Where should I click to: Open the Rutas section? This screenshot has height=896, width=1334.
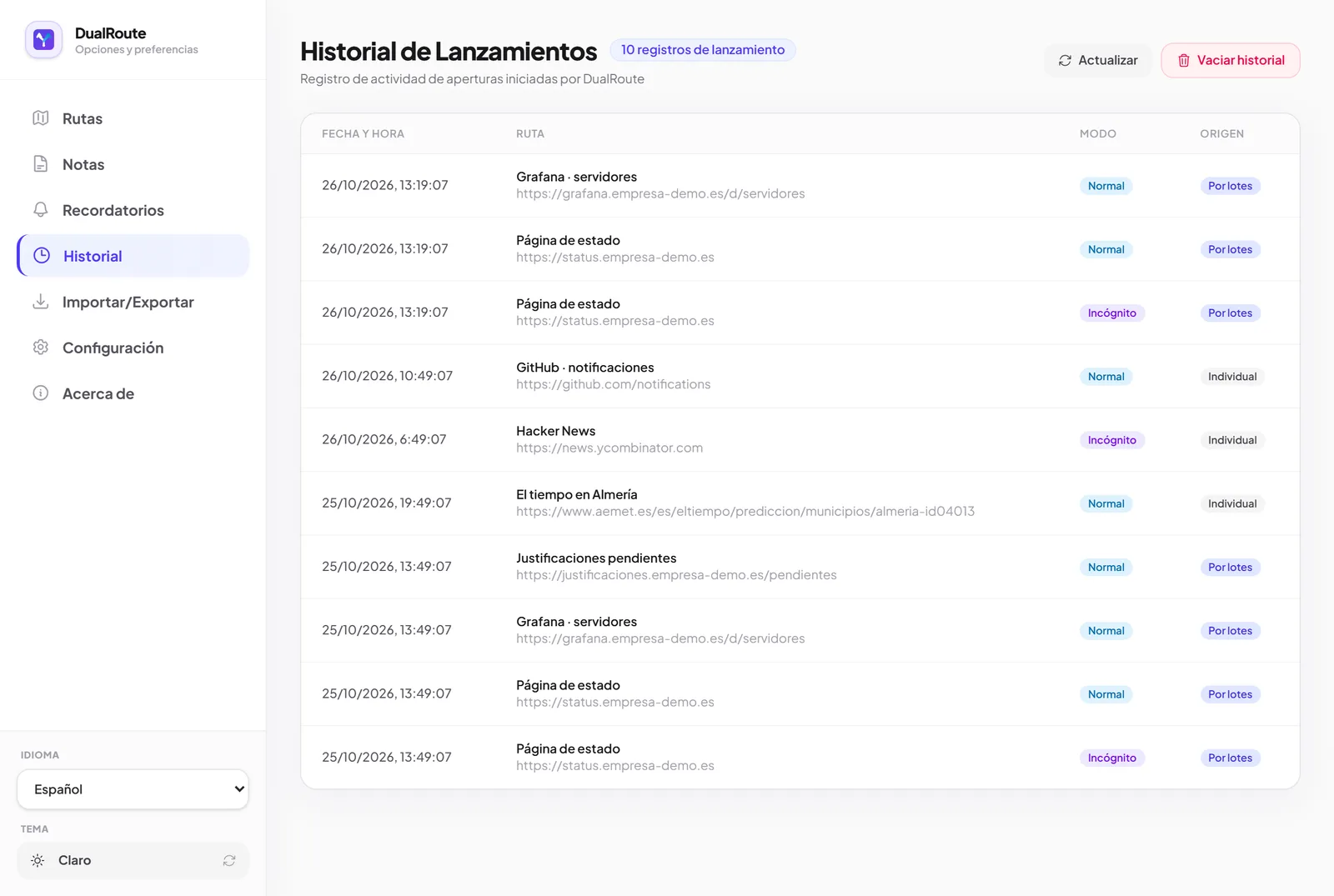click(133, 118)
